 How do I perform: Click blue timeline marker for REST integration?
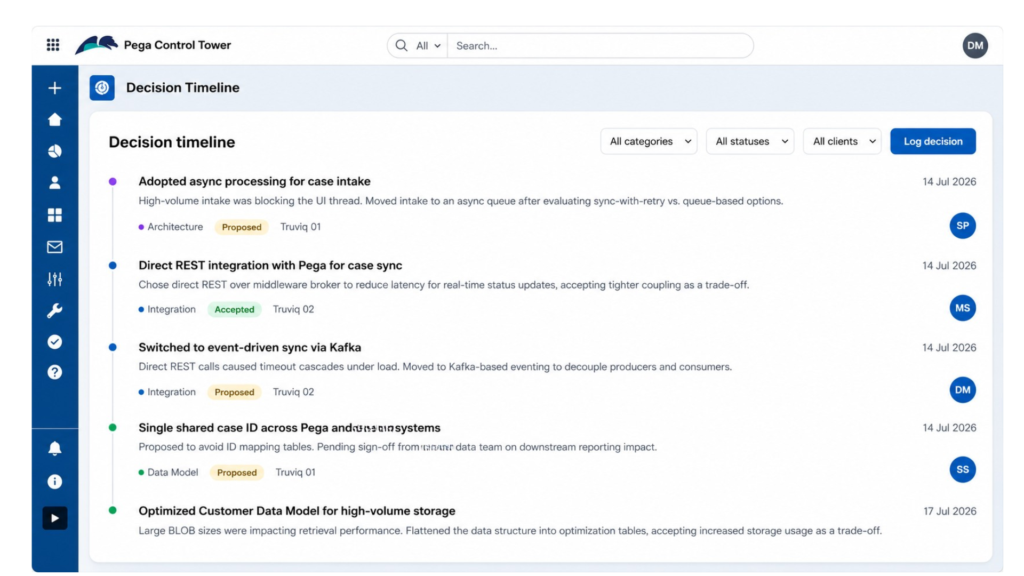click(112, 265)
